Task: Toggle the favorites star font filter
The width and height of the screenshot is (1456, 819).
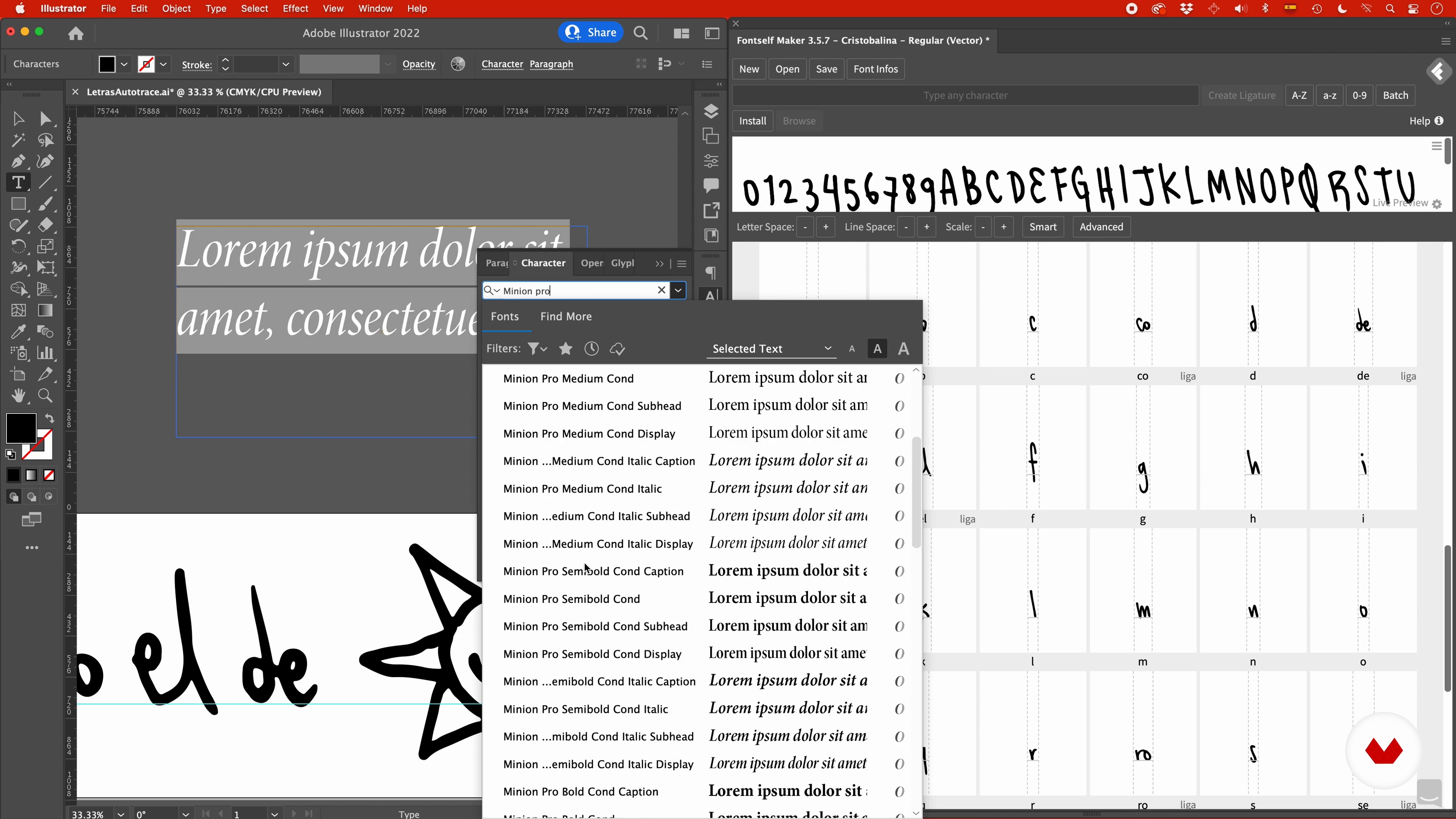Action: (565, 349)
